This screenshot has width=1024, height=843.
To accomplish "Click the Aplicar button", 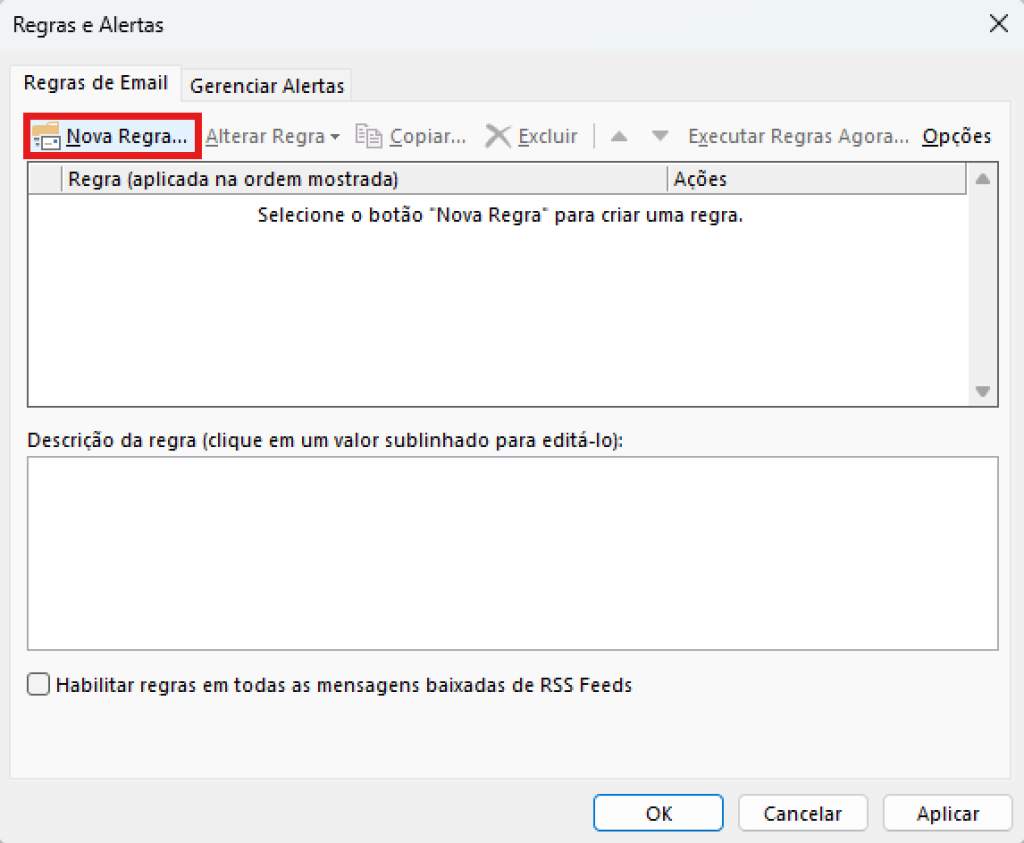I will 948,813.
